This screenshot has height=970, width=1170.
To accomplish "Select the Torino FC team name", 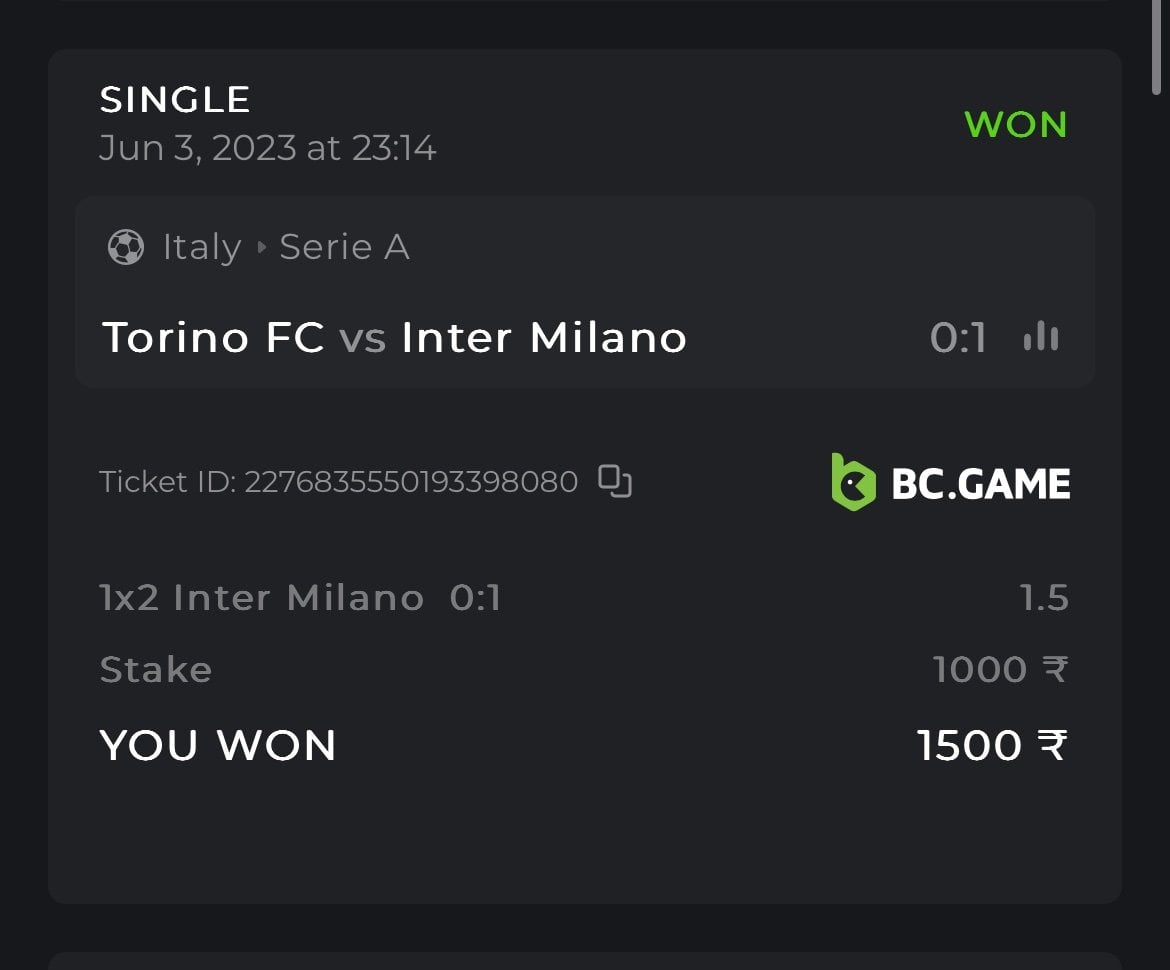I will click(213, 338).
